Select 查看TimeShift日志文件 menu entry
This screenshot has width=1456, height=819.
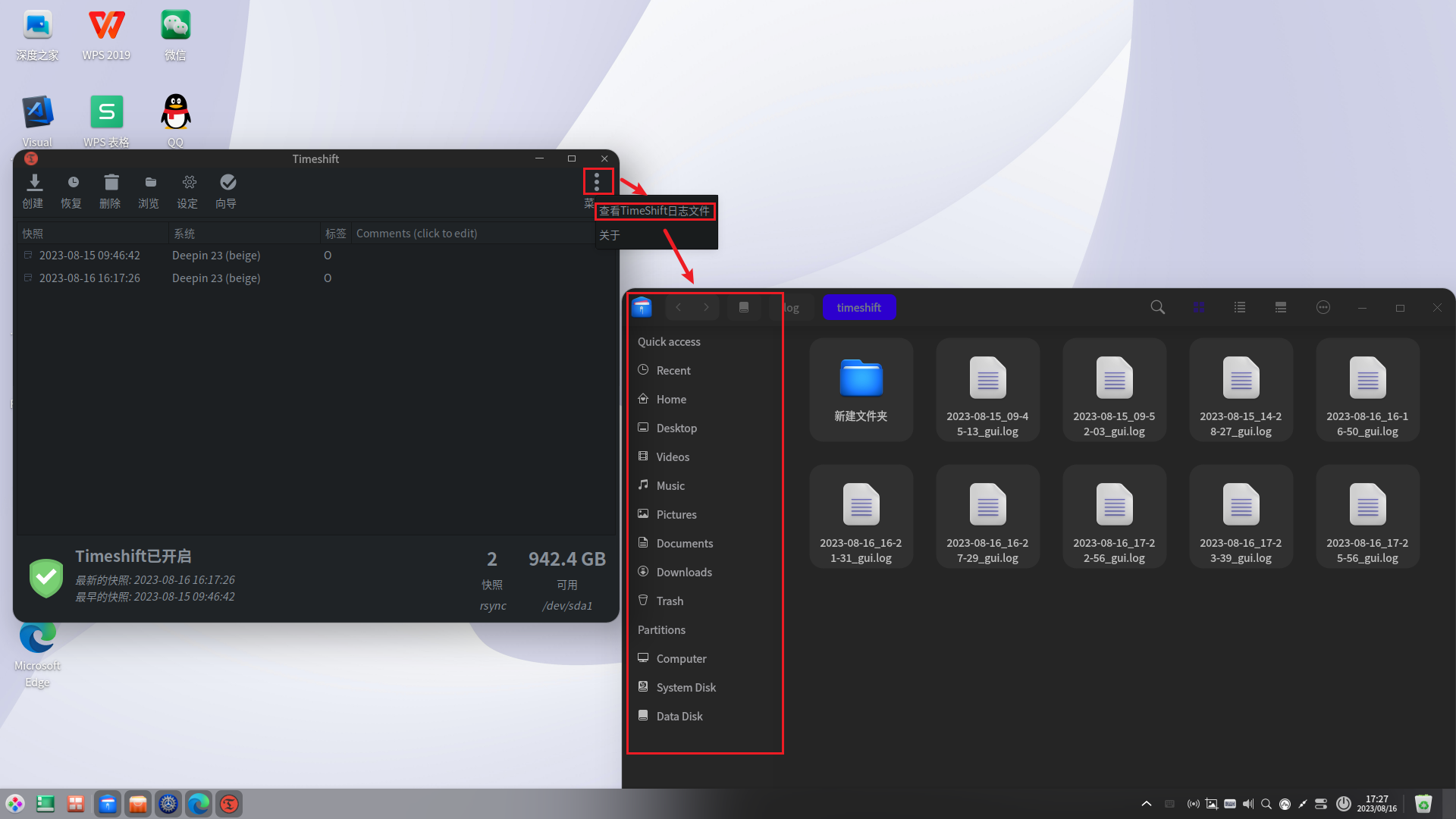coord(654,211)
